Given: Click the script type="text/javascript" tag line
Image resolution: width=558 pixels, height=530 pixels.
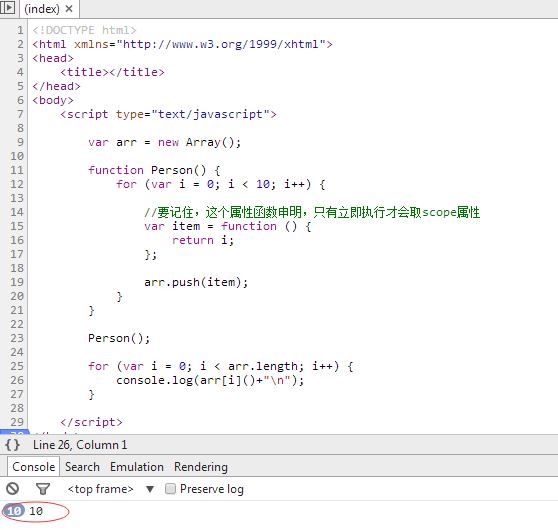Looking at the screenshot, I should pyautogui.click(x=168, y=114).
